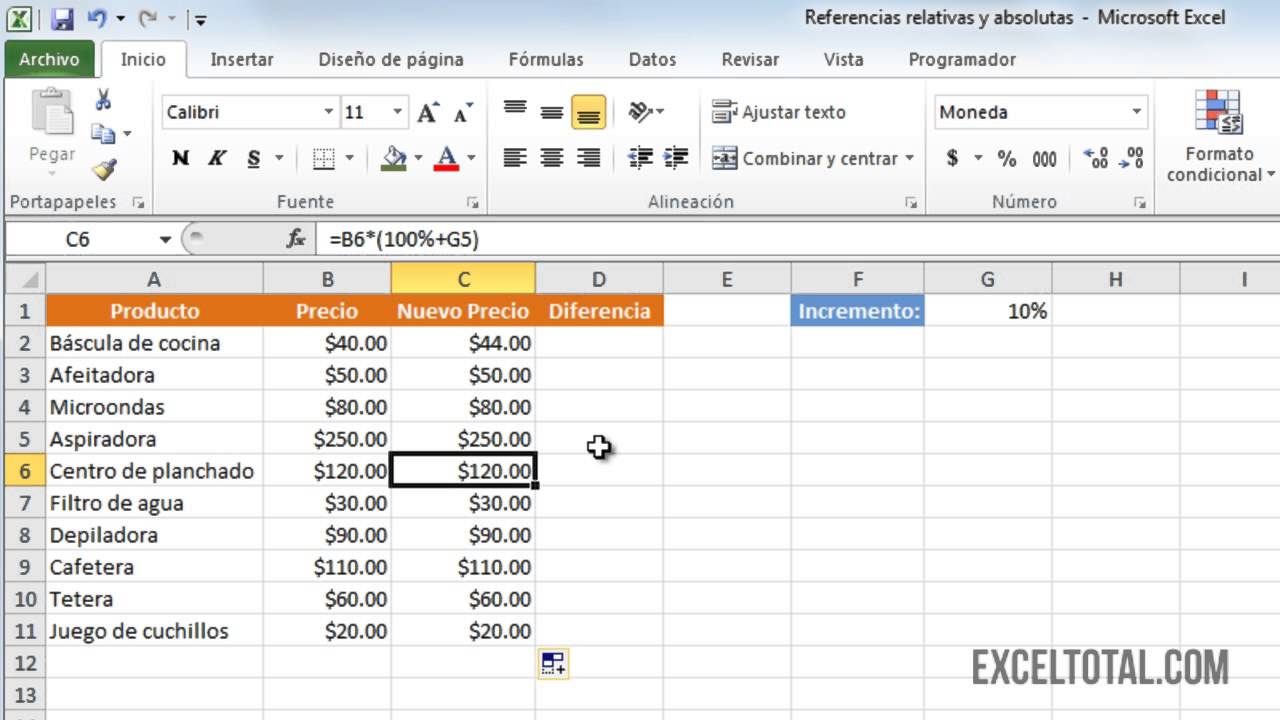Decrease font size with small A icon

(x=462, y=113)
